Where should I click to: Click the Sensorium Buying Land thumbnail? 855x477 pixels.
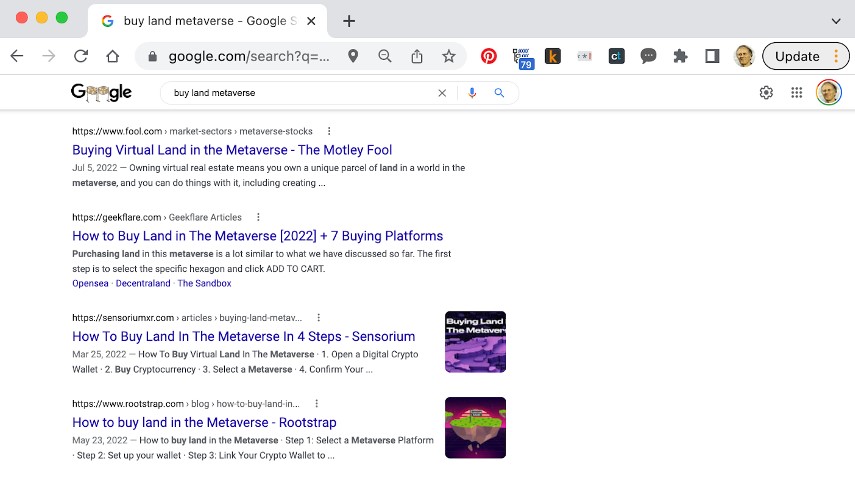tap(475, 342)
